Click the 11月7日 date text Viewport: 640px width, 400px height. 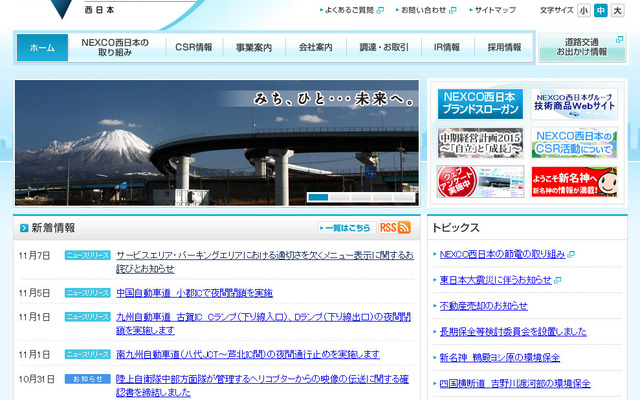[x=34, y=256]
